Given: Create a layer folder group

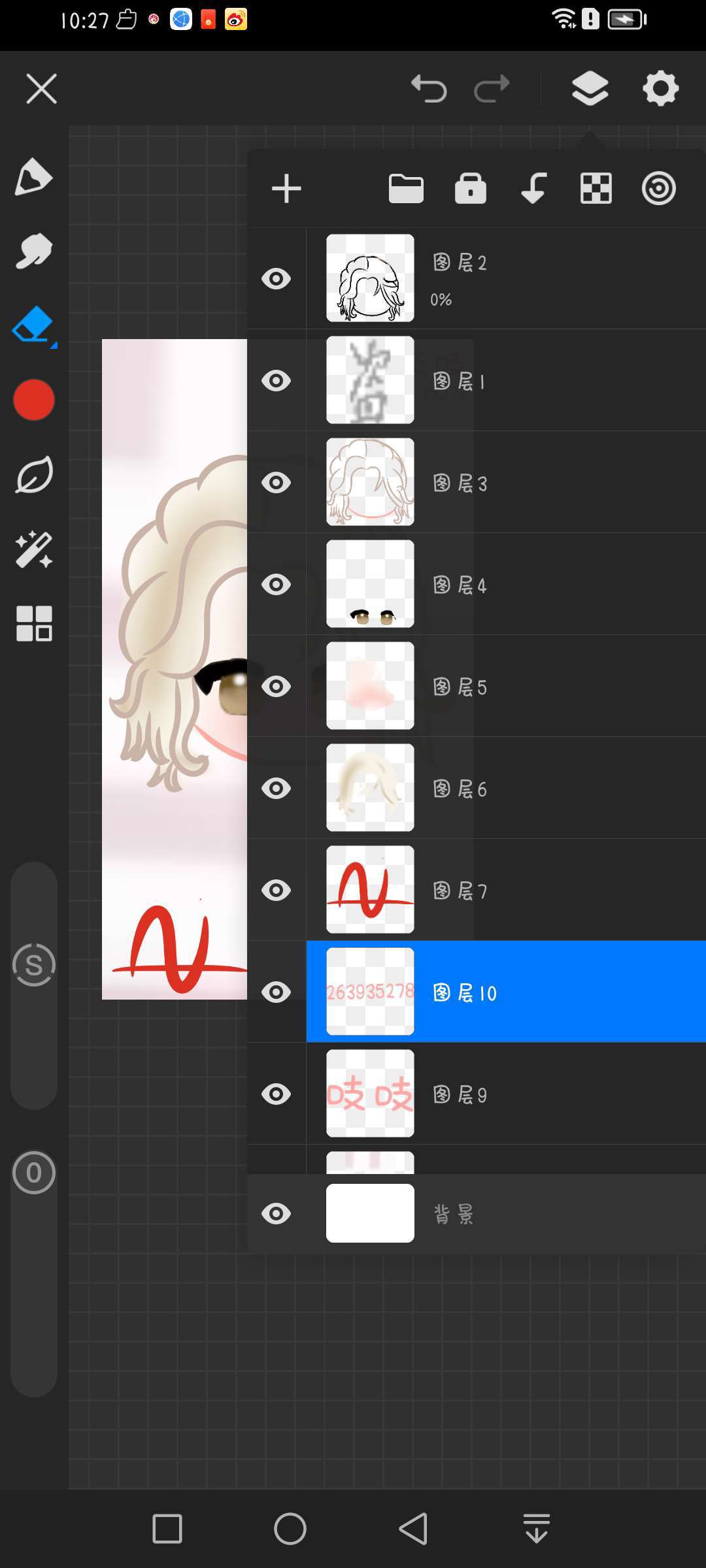Looking at the screenshot, I should point(406,189).
